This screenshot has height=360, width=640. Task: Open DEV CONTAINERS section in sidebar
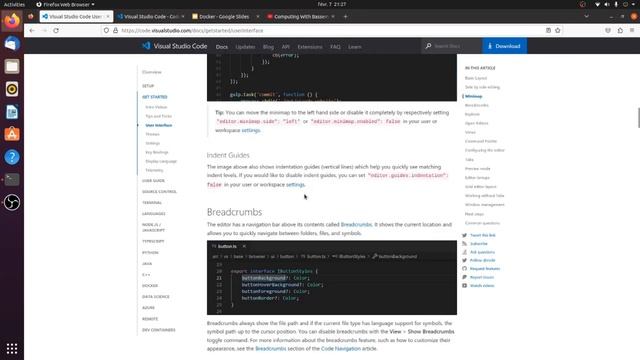coord(158,330)
